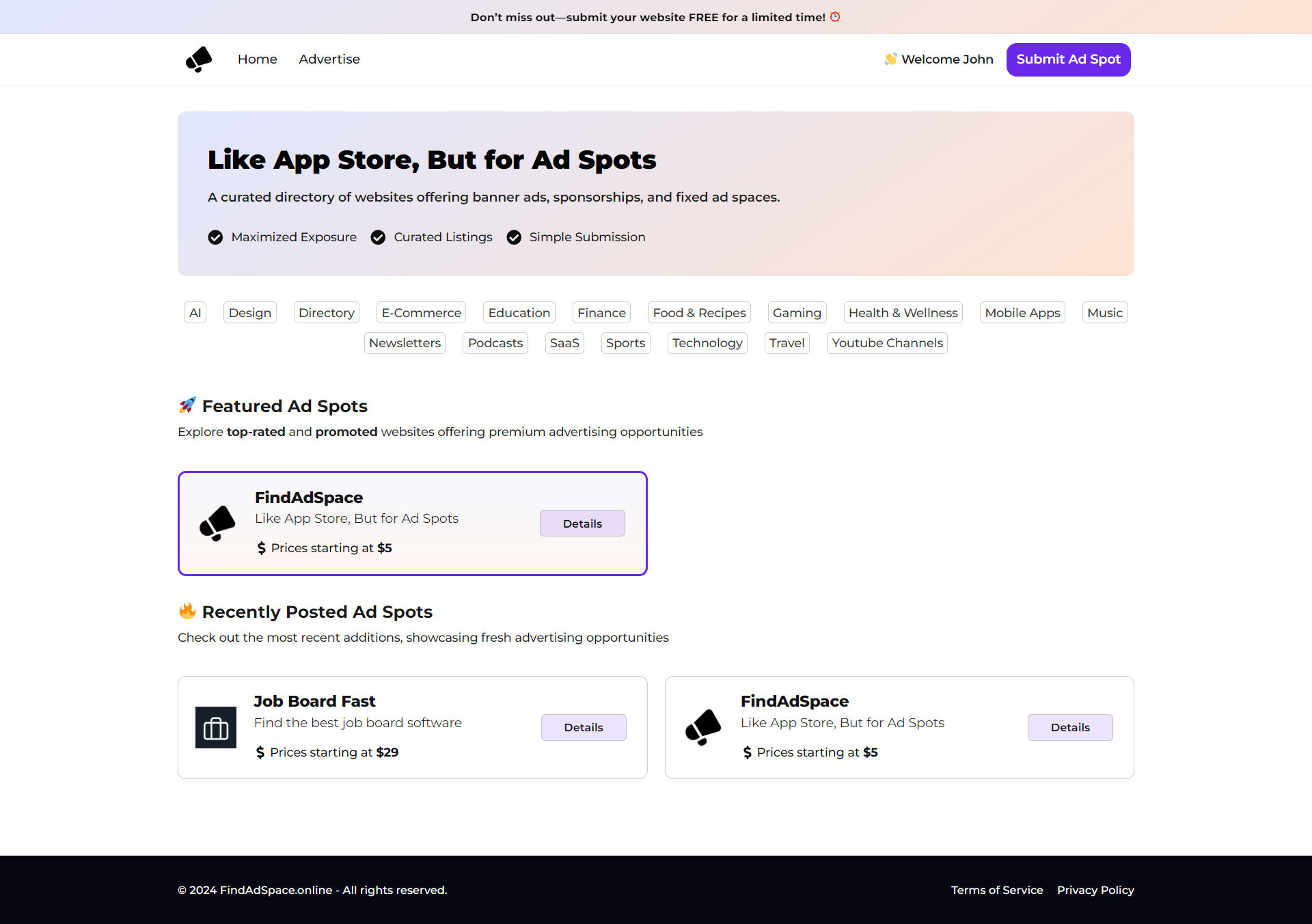Click the megaphone logo in the header
This screenshot has height=924, width=1312.
point(199,59)
